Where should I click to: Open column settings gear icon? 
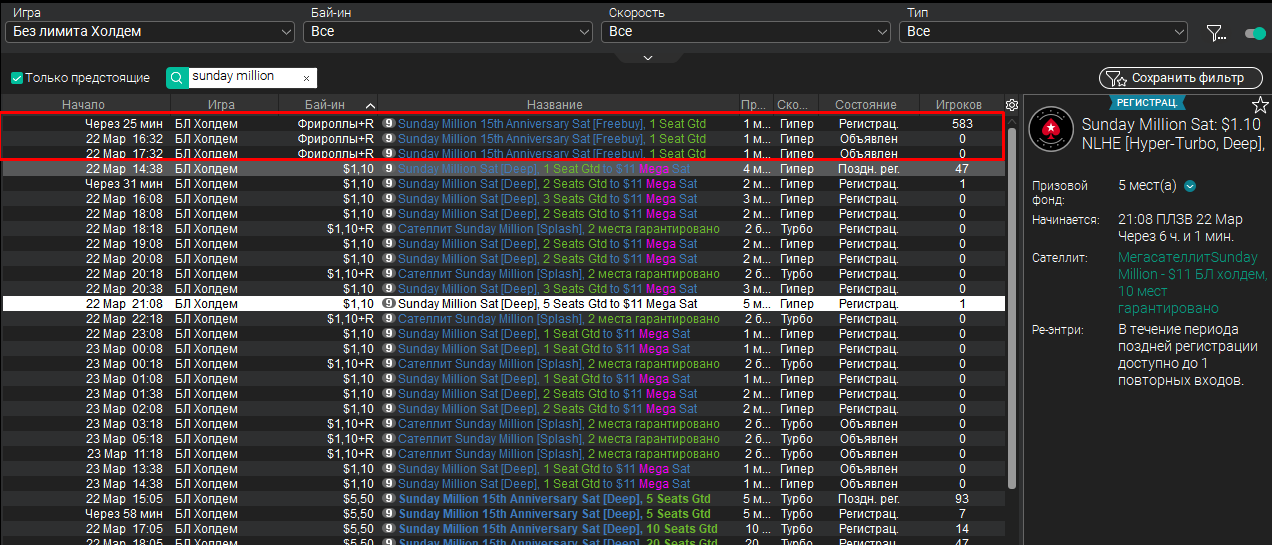(x=1012, y=105)
